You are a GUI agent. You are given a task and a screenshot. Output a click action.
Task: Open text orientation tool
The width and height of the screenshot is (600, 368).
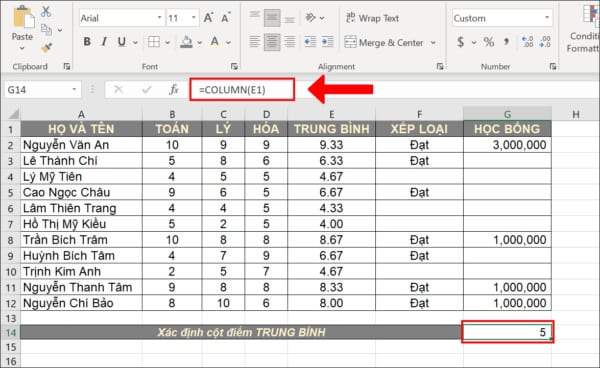click(311, 18)
